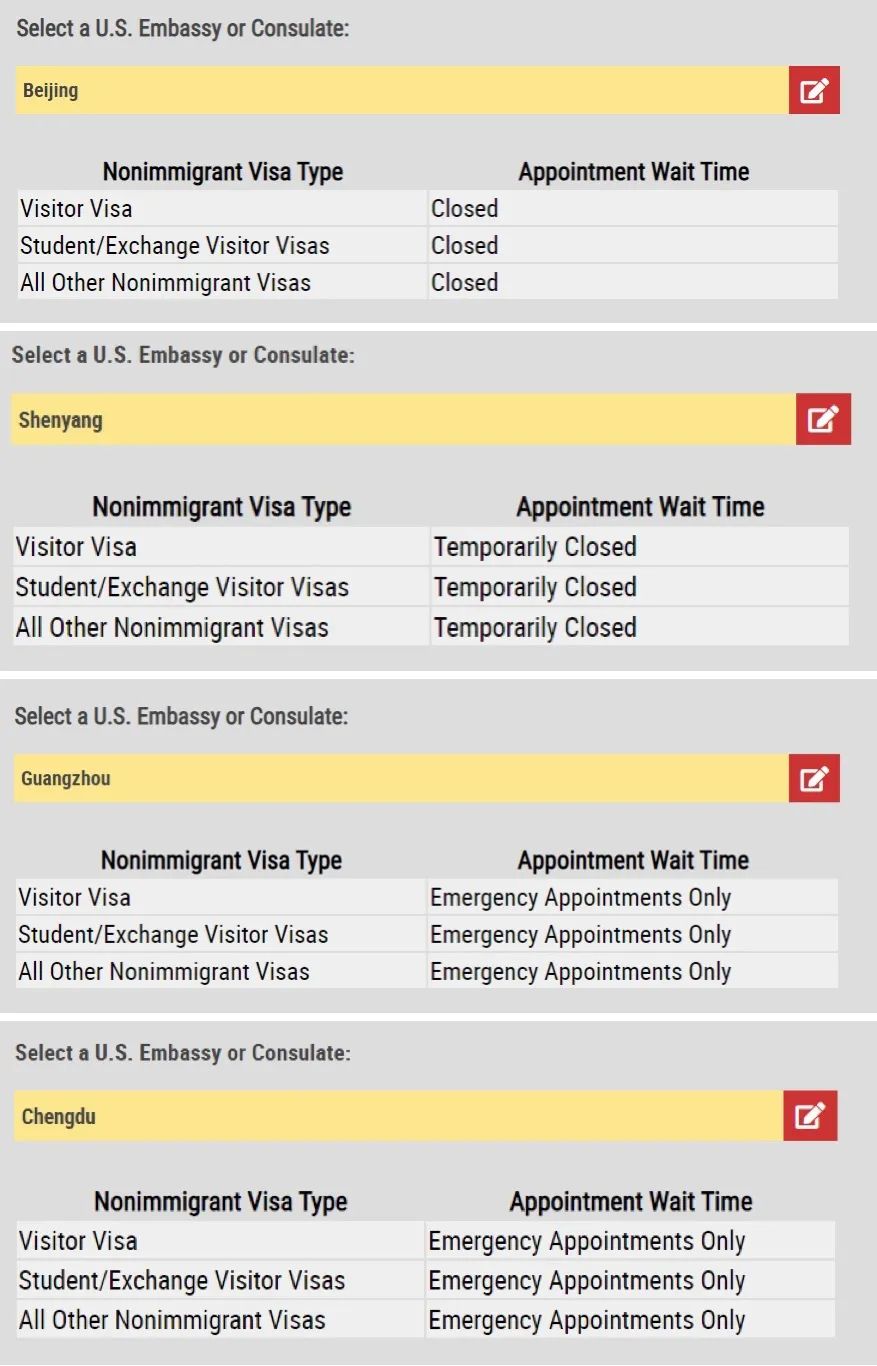Click Appointment Wait Time header under Chengdu

(x=631, y=1202)
